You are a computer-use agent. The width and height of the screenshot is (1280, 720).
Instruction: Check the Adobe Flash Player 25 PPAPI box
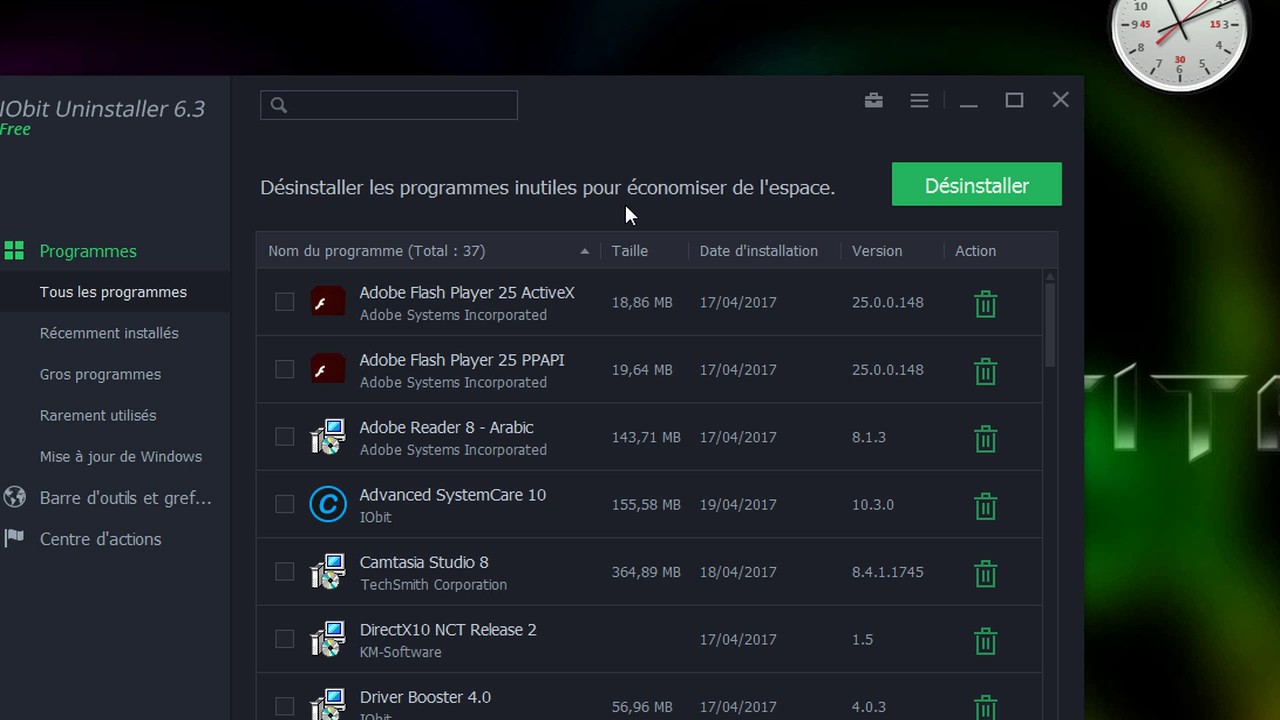(285, 370)
